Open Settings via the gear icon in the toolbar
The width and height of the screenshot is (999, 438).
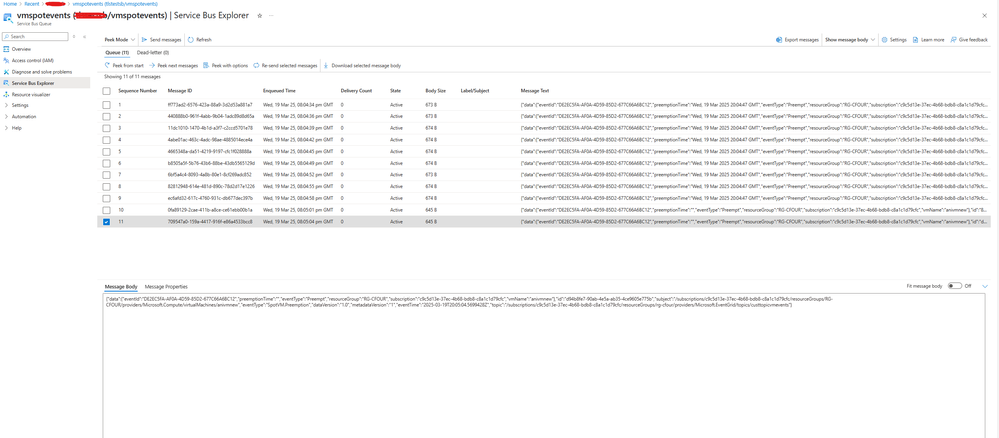(x=884, y=40)
